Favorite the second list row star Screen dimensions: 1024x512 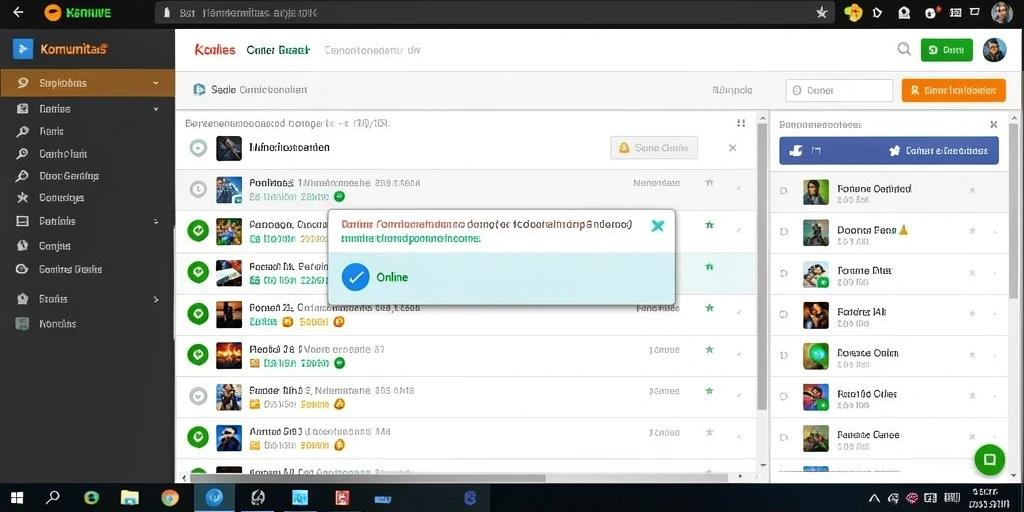point(709,184)
